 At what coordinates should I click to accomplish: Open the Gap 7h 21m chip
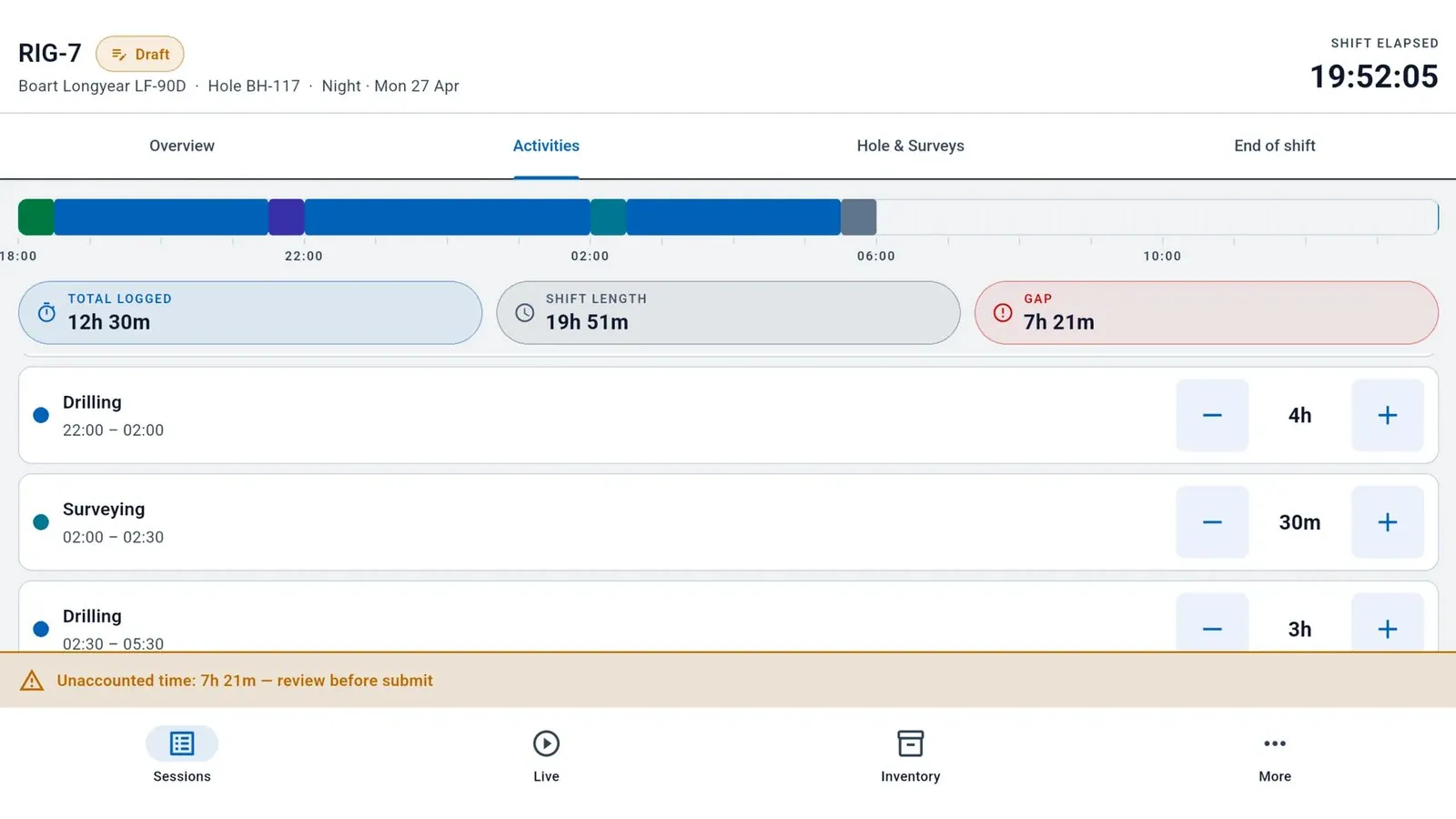point(1207,312)
